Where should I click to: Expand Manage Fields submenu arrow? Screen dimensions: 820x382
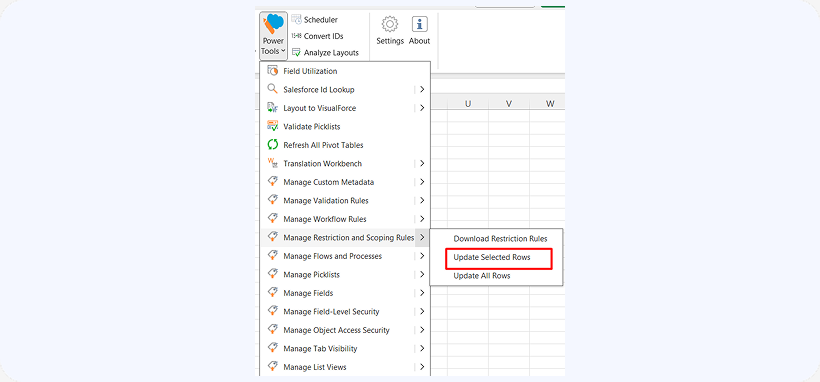coord(422,293)
